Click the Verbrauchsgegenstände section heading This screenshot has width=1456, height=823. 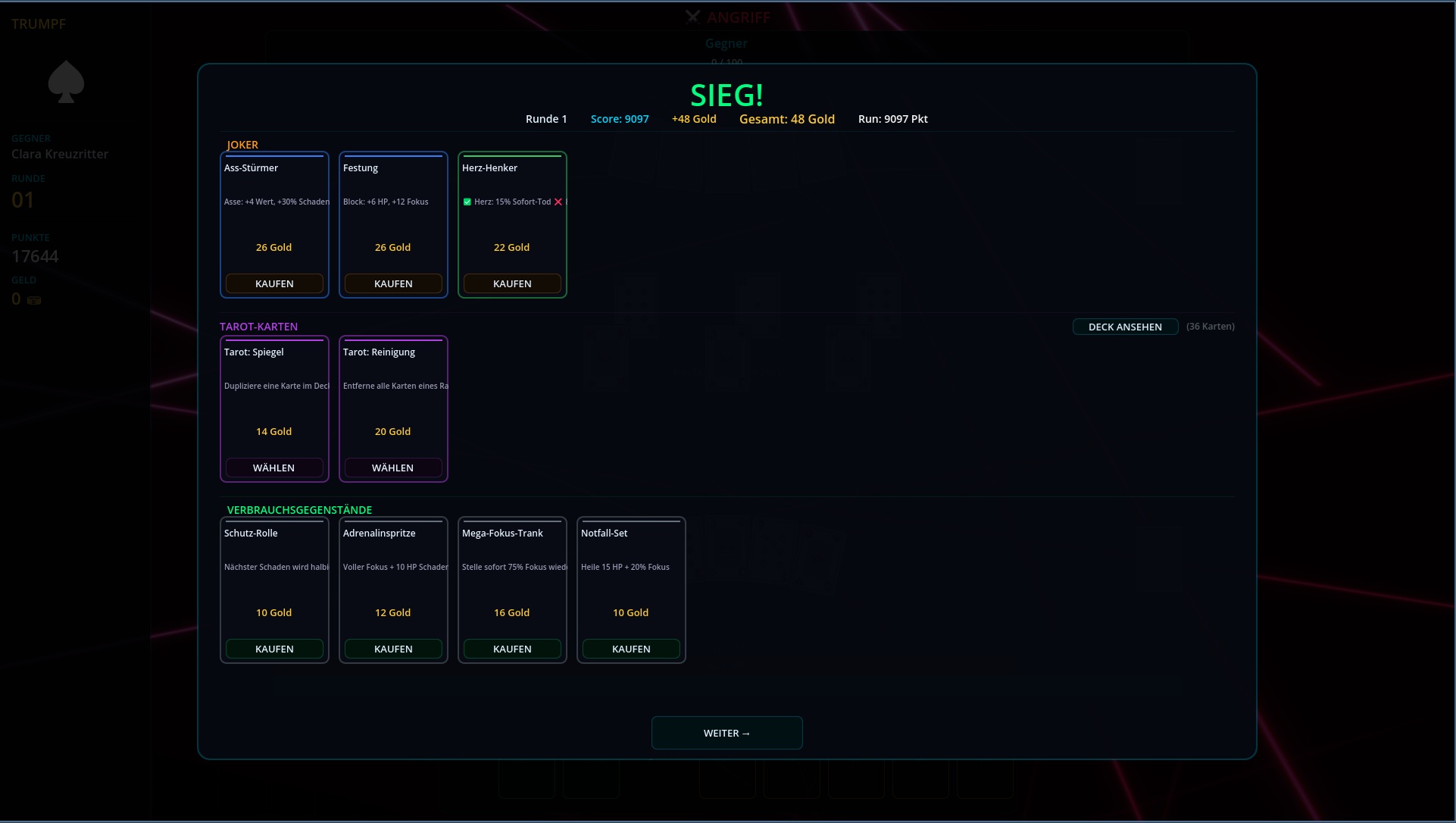299,510
